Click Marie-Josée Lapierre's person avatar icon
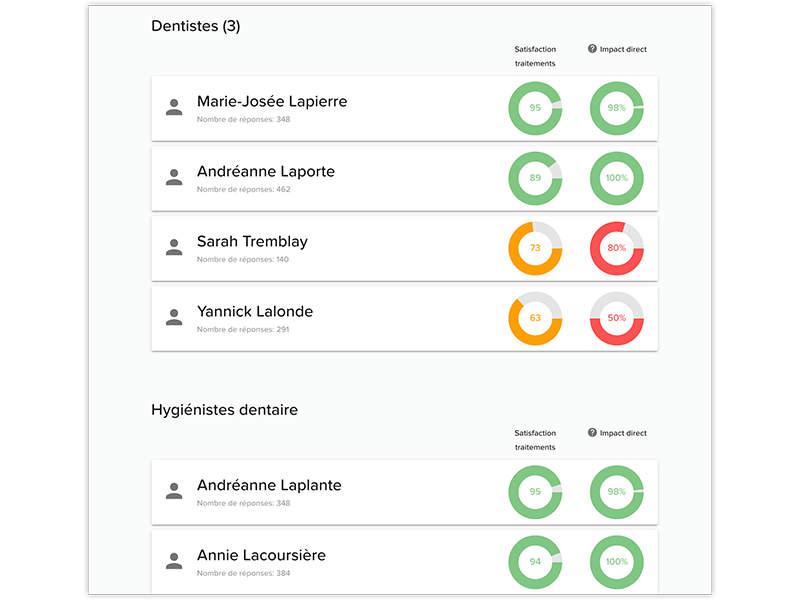Image resolution: width=800 pixels, height=600 pixels. pos(174,108)
